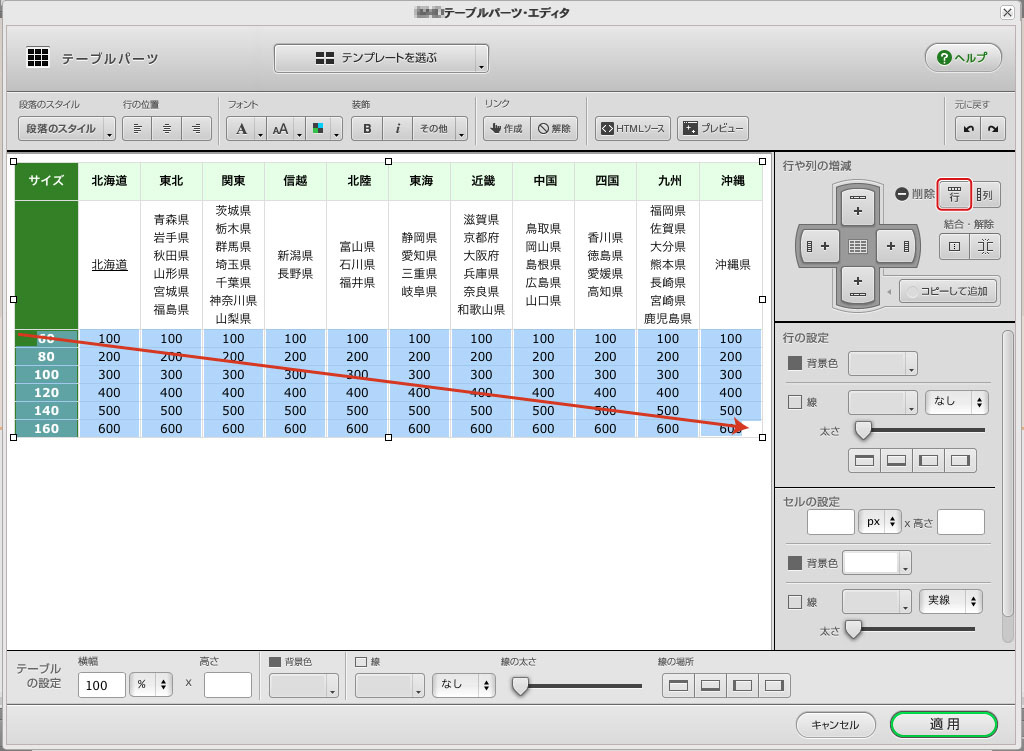
Task: Select row top border position icon
Action: [864, 460]
